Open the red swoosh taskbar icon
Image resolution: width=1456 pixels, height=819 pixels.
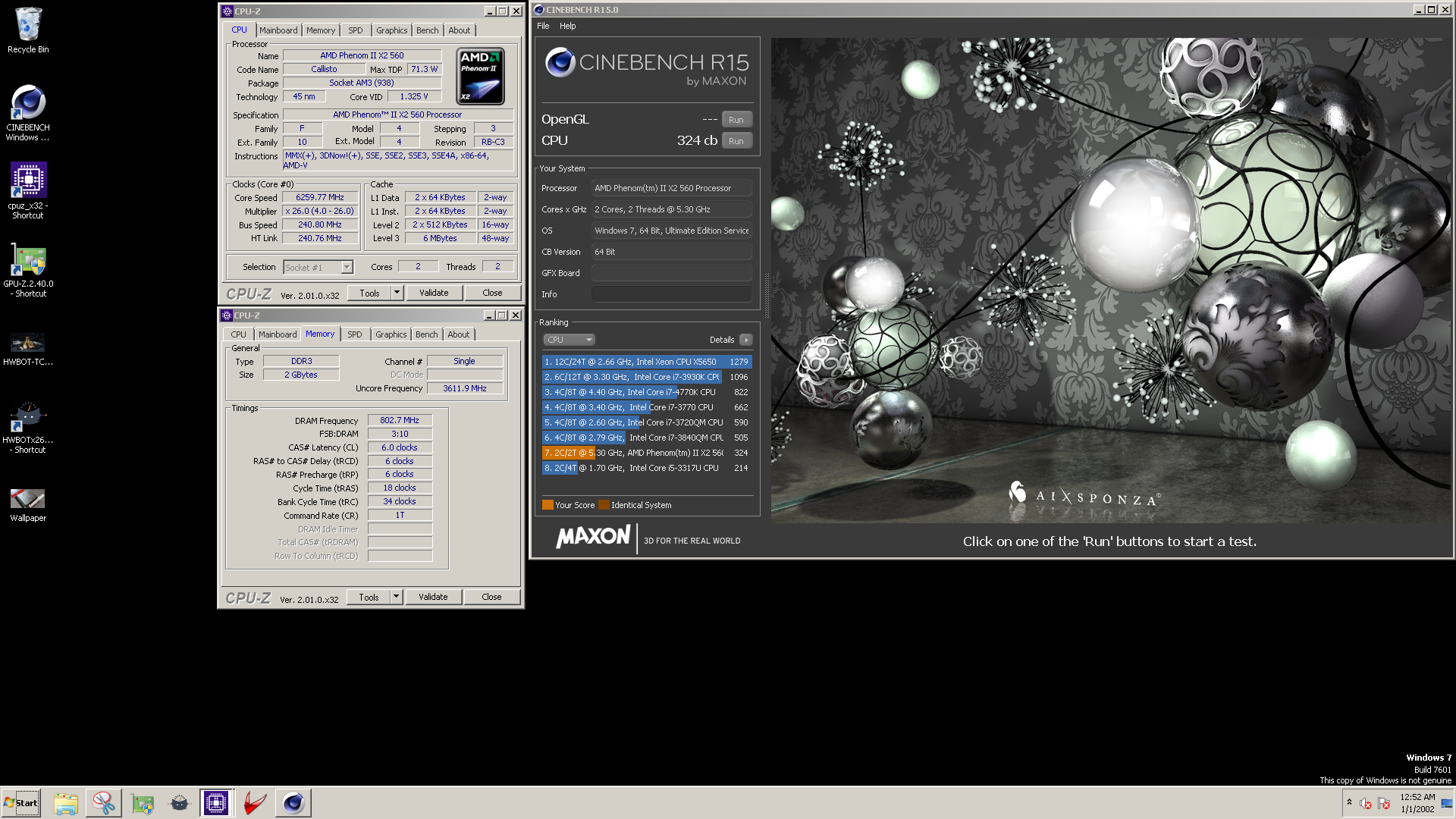(255, 803)
